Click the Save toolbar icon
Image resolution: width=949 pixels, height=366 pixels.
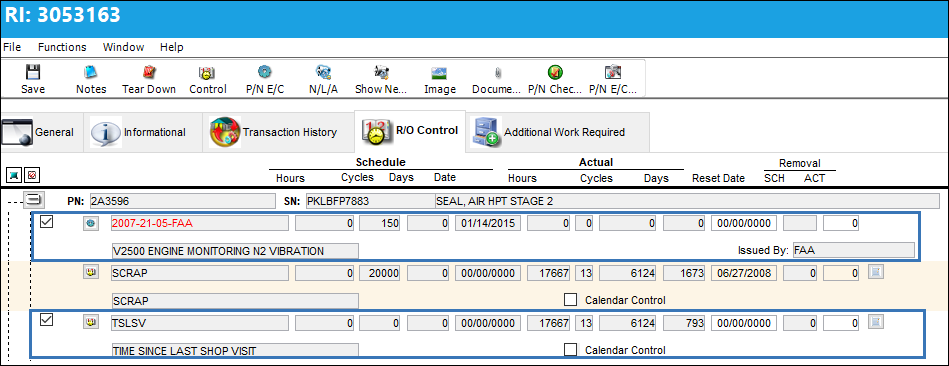(x=33, y=73)
